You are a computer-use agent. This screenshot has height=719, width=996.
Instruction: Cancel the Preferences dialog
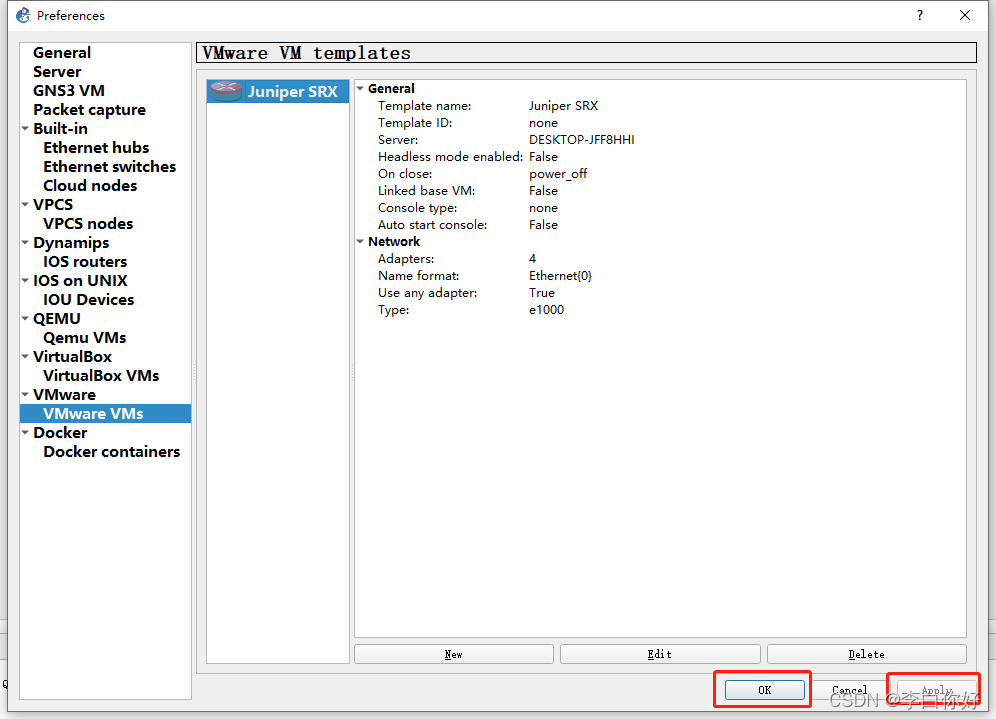tap(849, 690)
